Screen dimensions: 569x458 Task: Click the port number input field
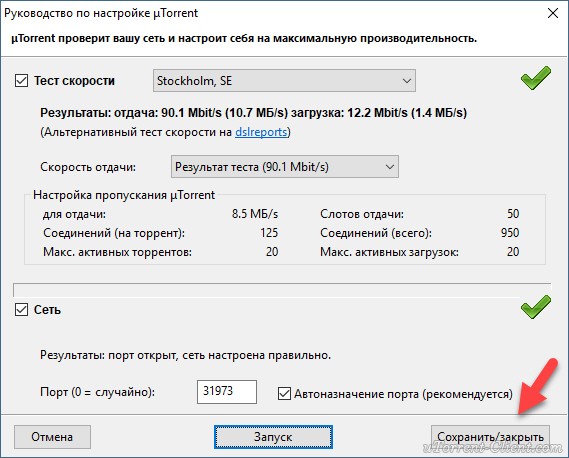[227, 392]
